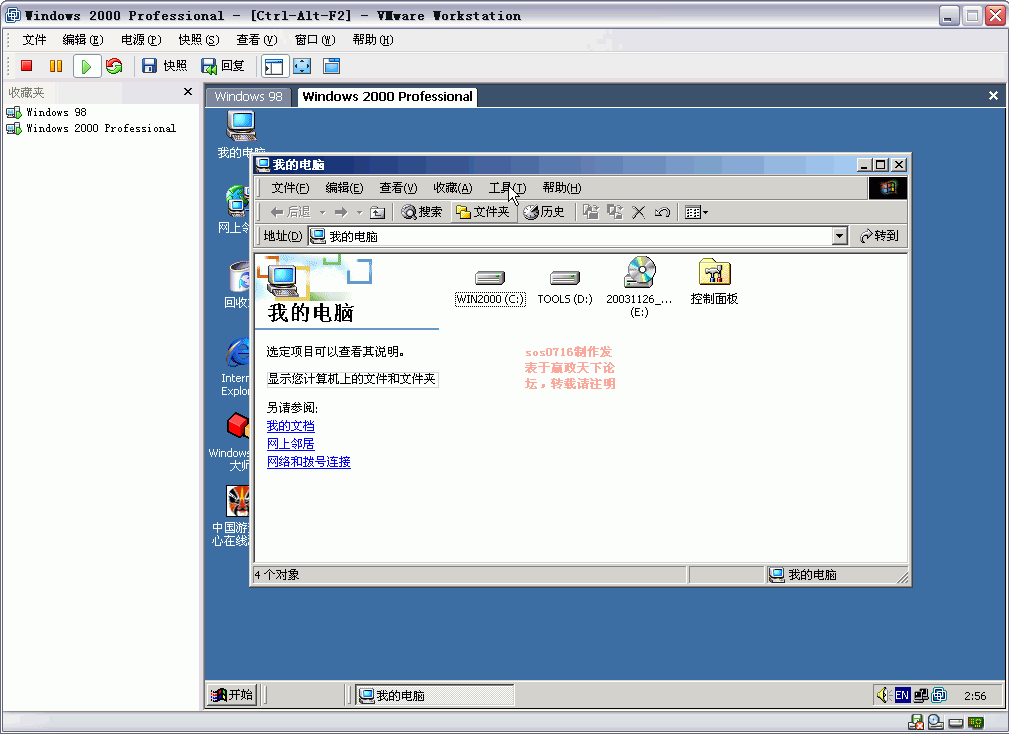Click the speaker volume icon in the tray

[883, 695]
